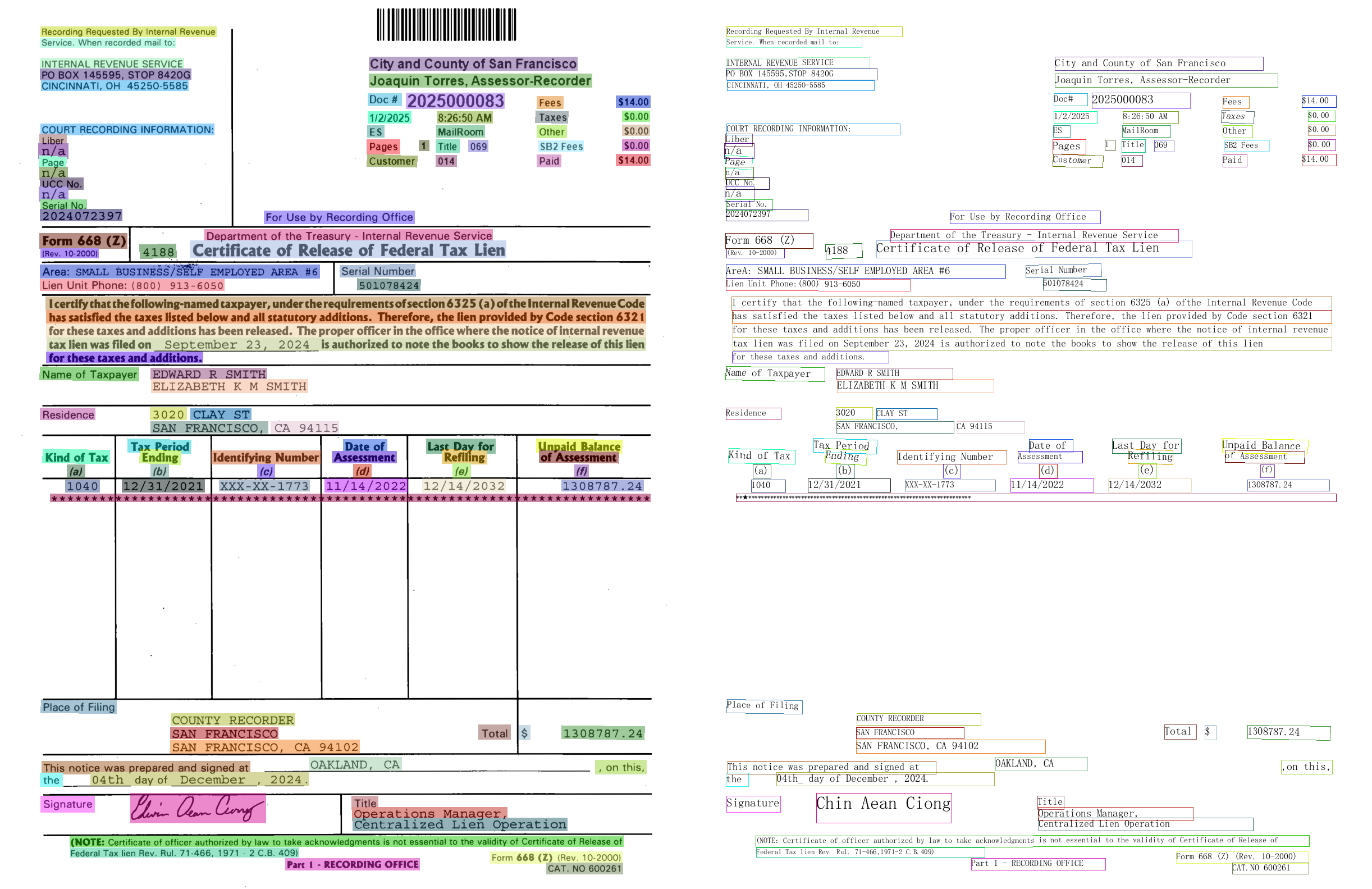Click the barcode at top of scanned document
1372x889 pixels.
[x=446, y=24]
